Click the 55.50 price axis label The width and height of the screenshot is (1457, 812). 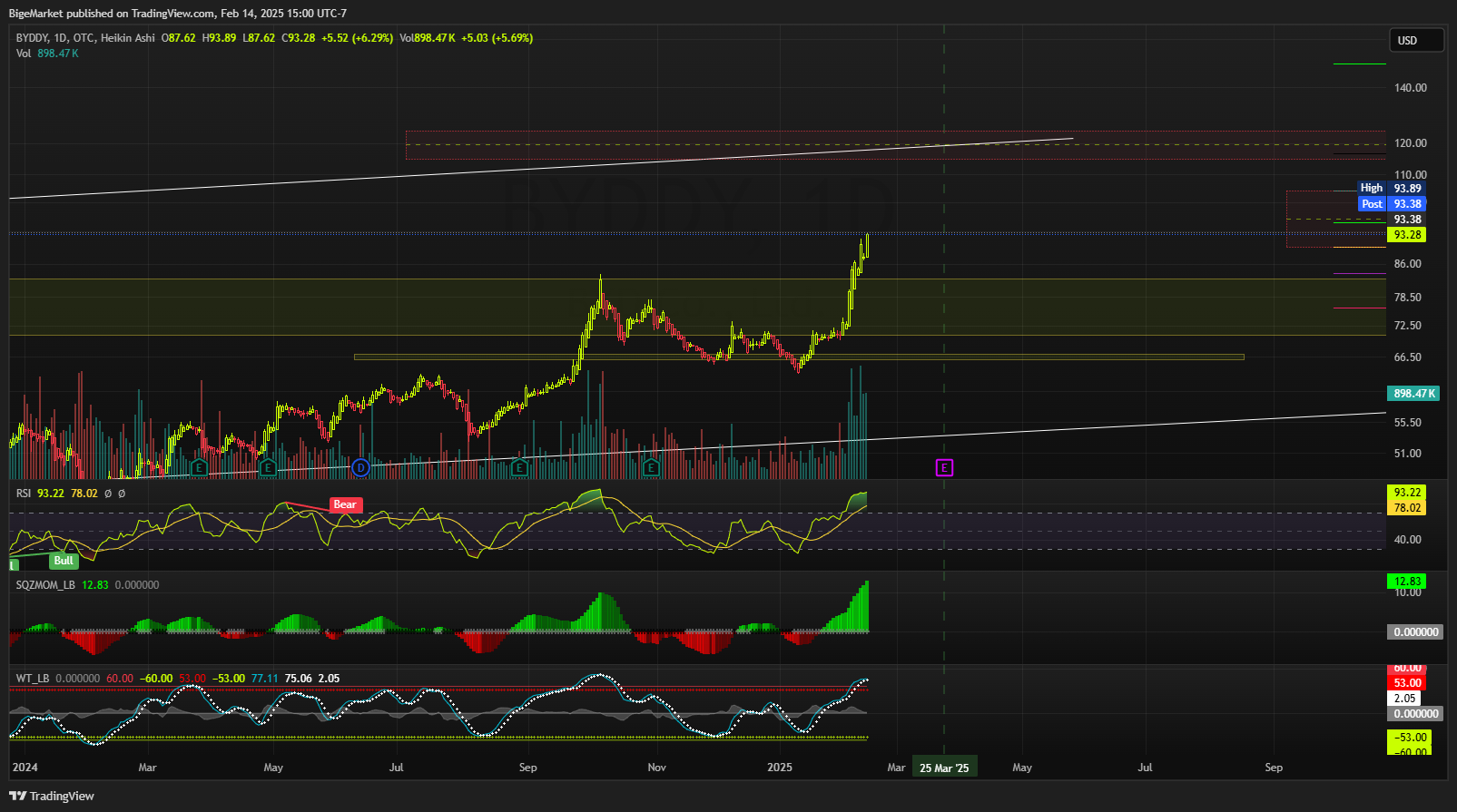tap(1408, 423)
